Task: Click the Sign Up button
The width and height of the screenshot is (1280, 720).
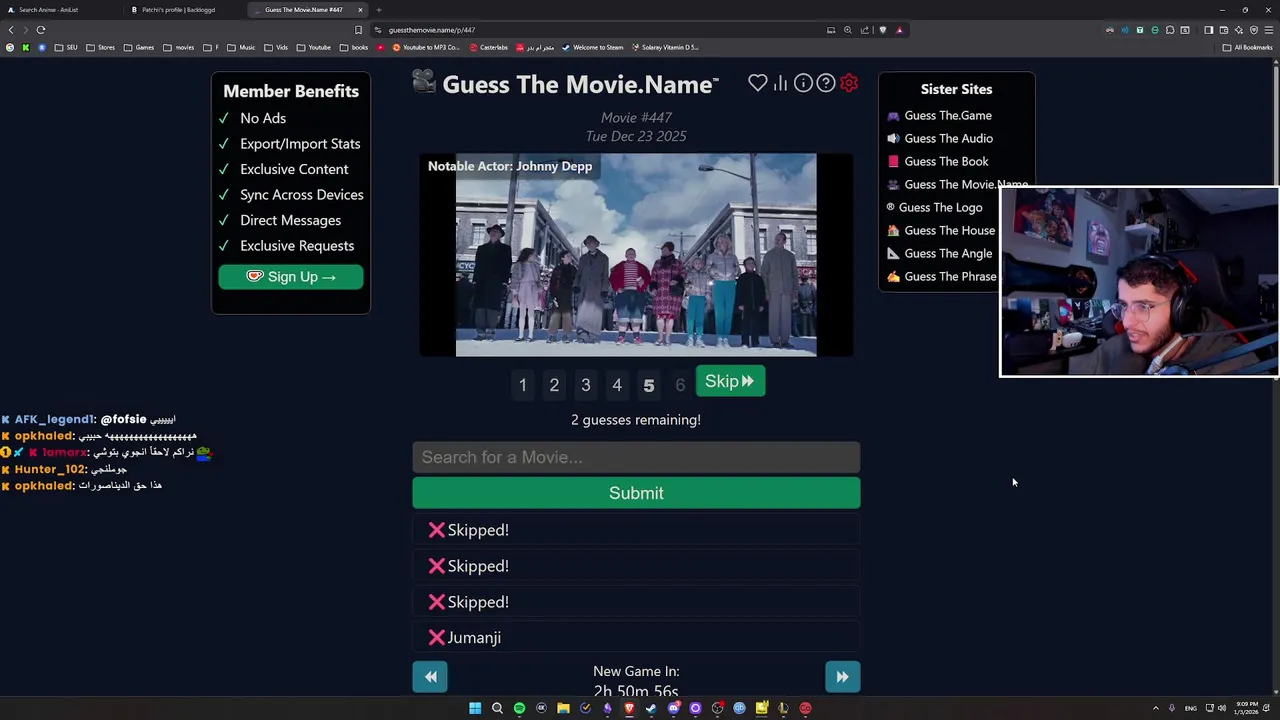Action: (x=291, y=277)
